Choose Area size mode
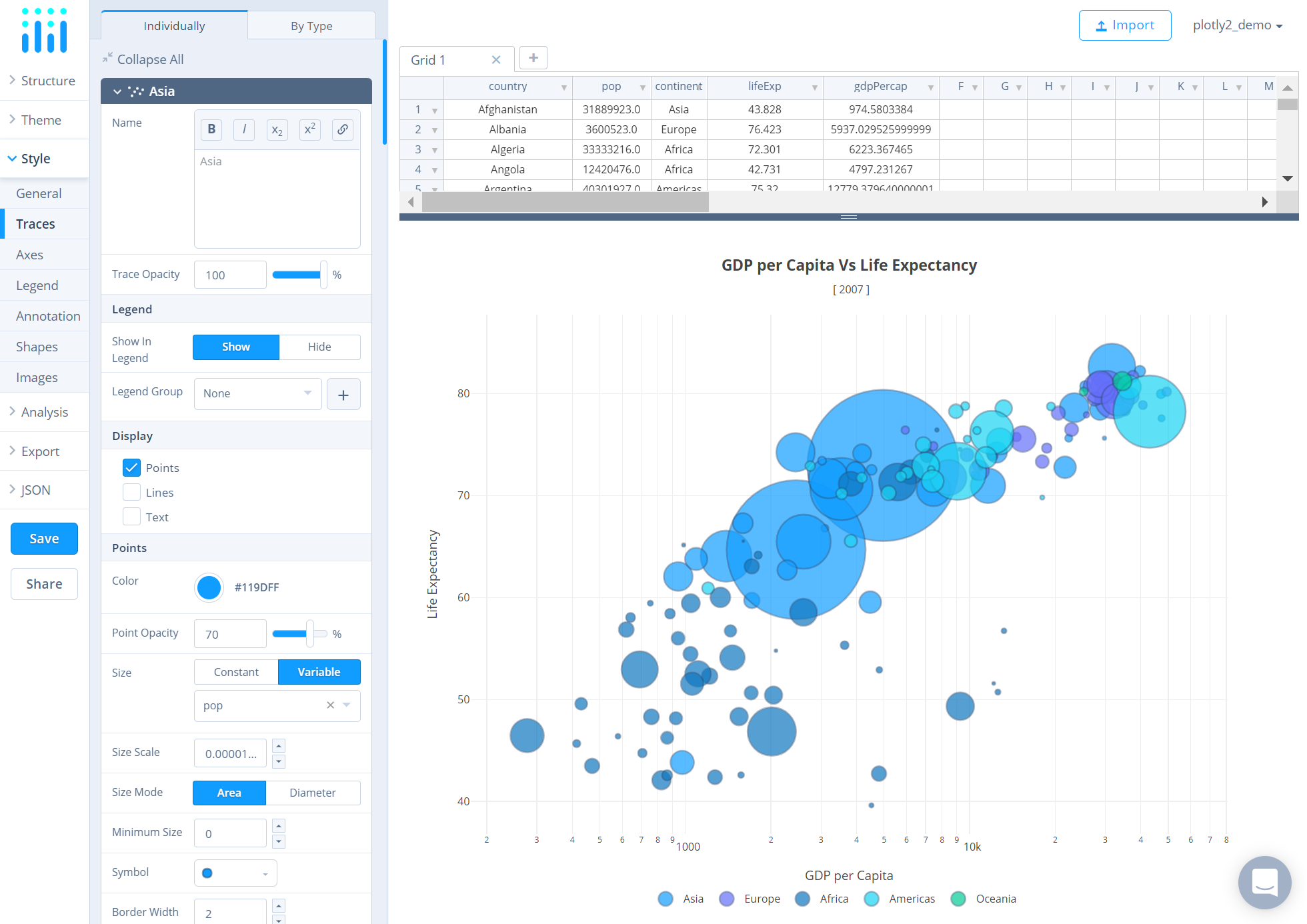The height and width of the screenshot is (924, 1307). 229,793
